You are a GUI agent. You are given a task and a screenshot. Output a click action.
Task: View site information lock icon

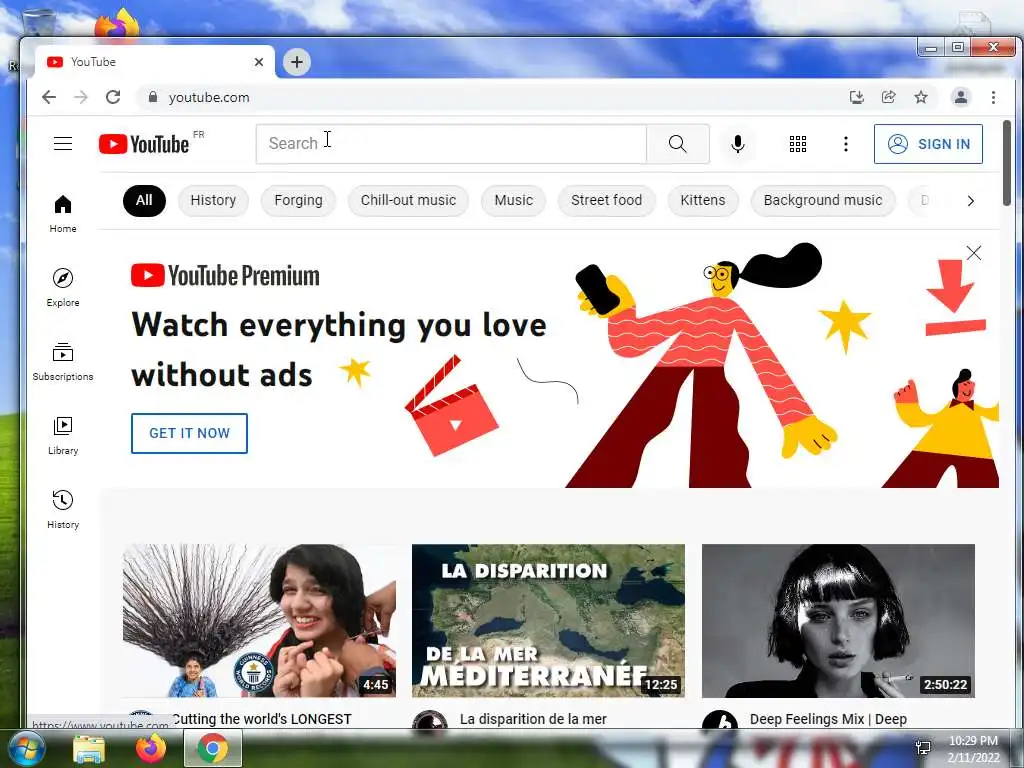(x=153, y=97)
